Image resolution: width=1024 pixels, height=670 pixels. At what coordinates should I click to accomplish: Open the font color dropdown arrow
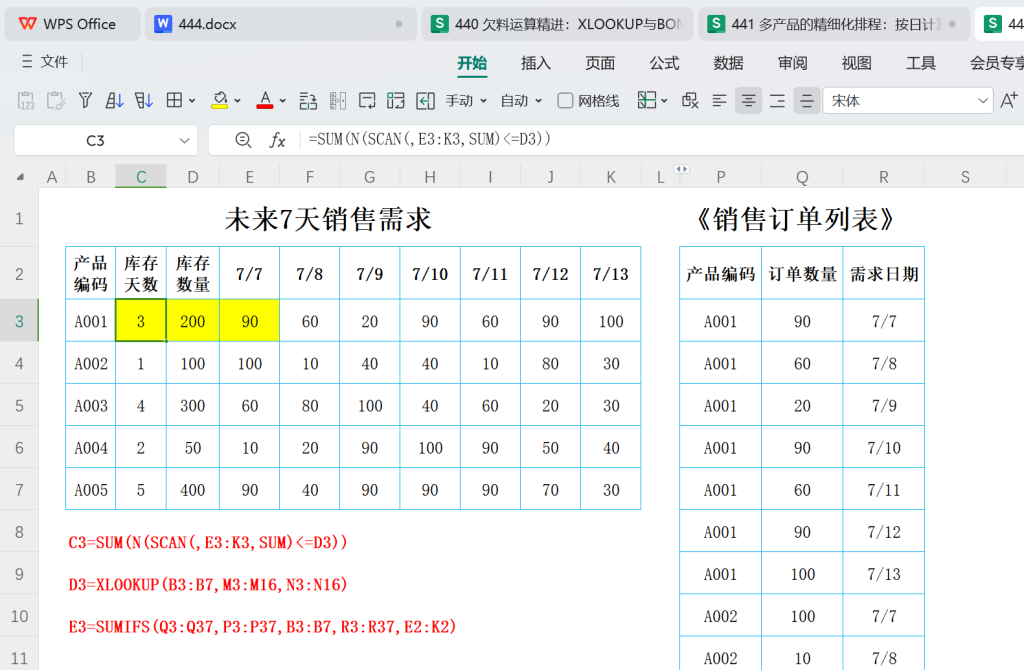[x=283, y=101]
